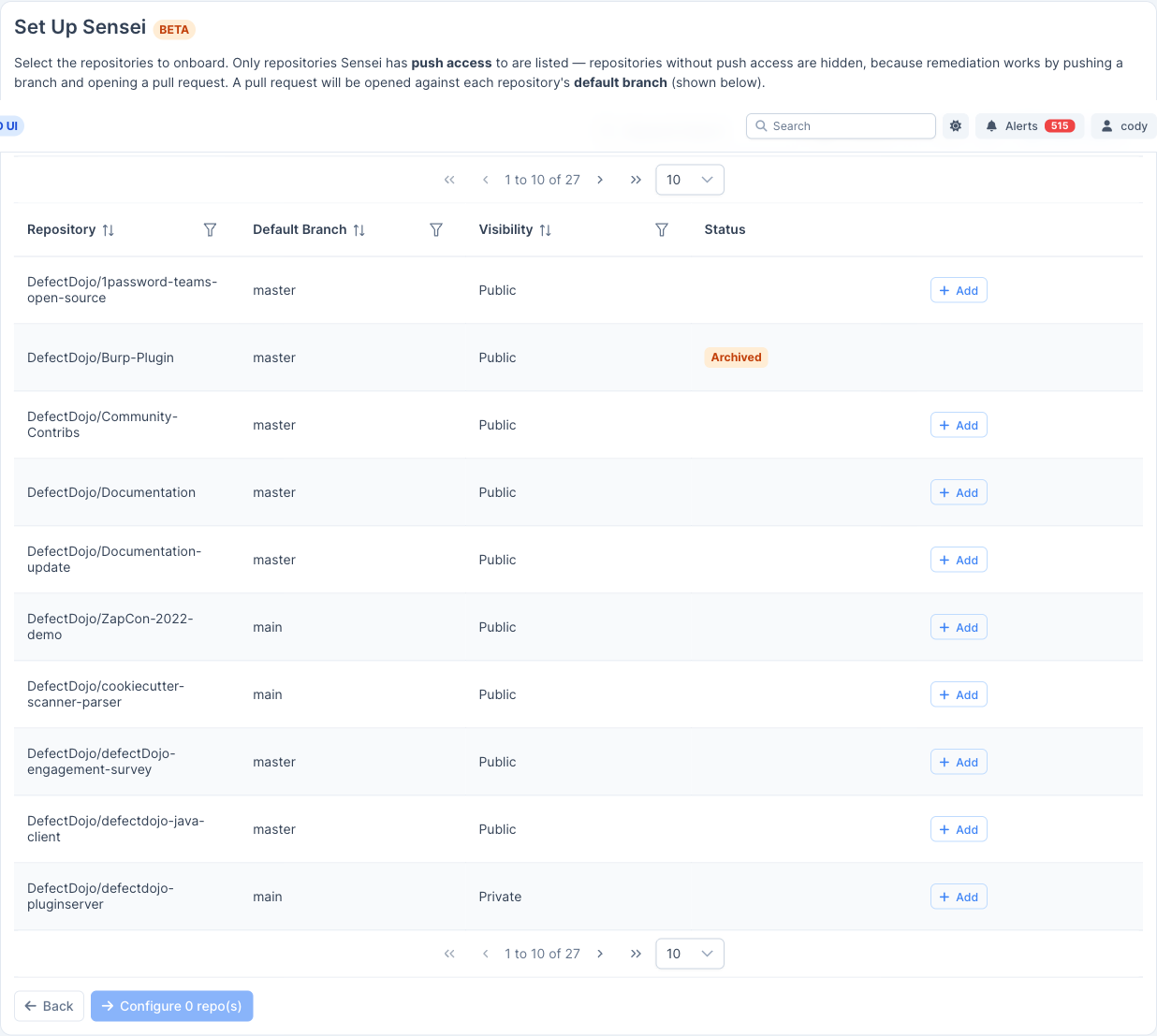Go to next page in top paginator
The image size is (1157, 1036).
click(x=600, y=180)
